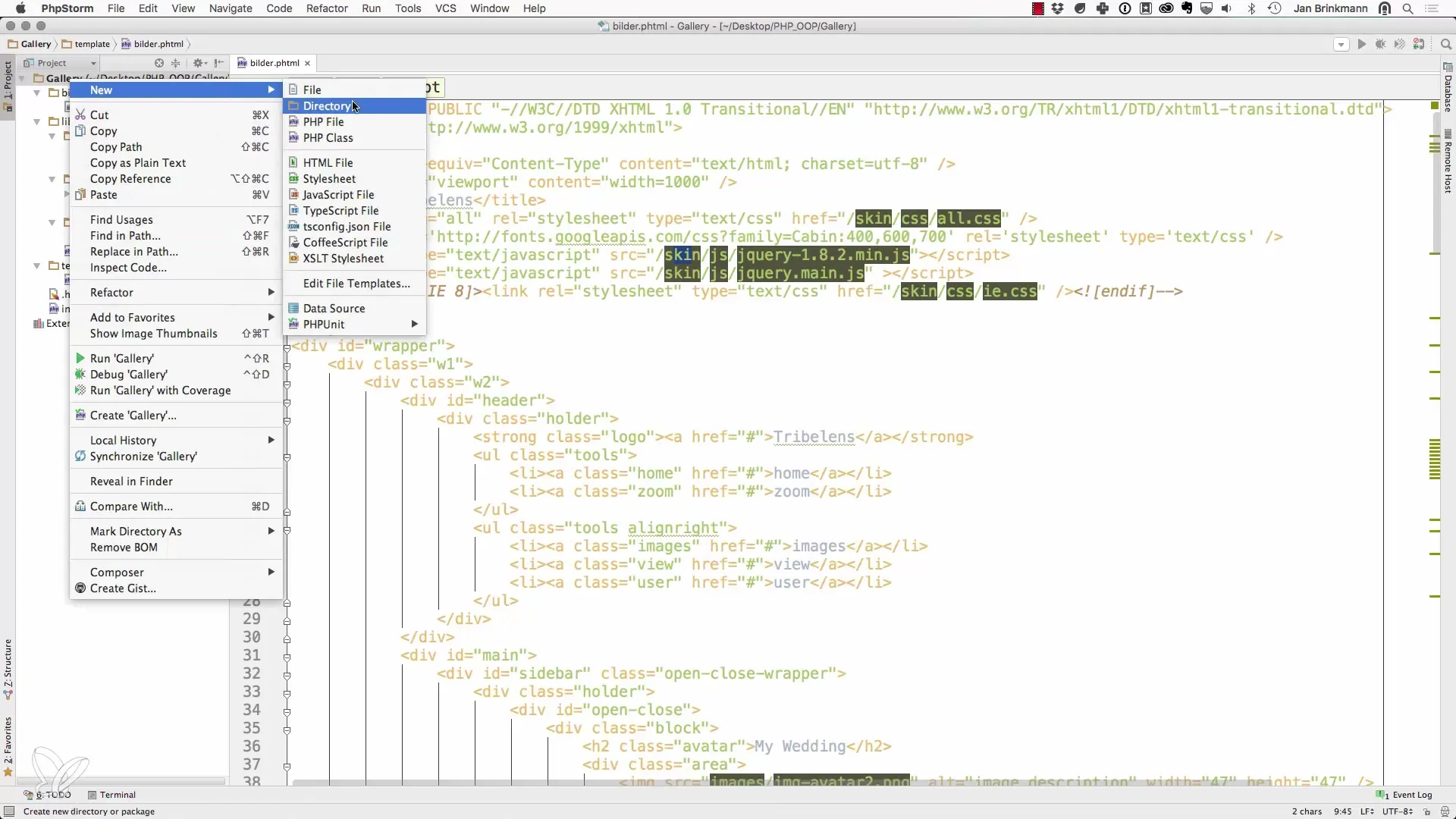Click Paste in the context menu

tap(176, 195)
